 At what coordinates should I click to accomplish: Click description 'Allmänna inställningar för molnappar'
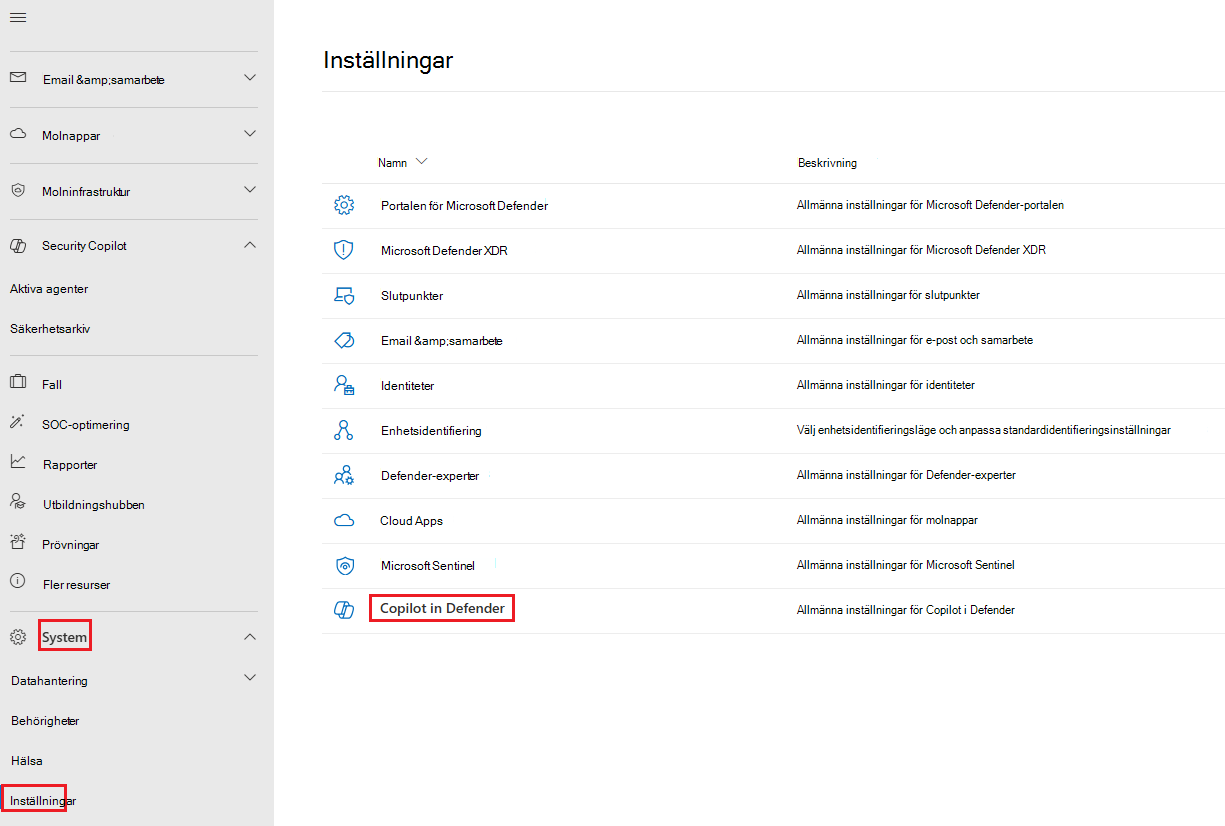(887, 520)
